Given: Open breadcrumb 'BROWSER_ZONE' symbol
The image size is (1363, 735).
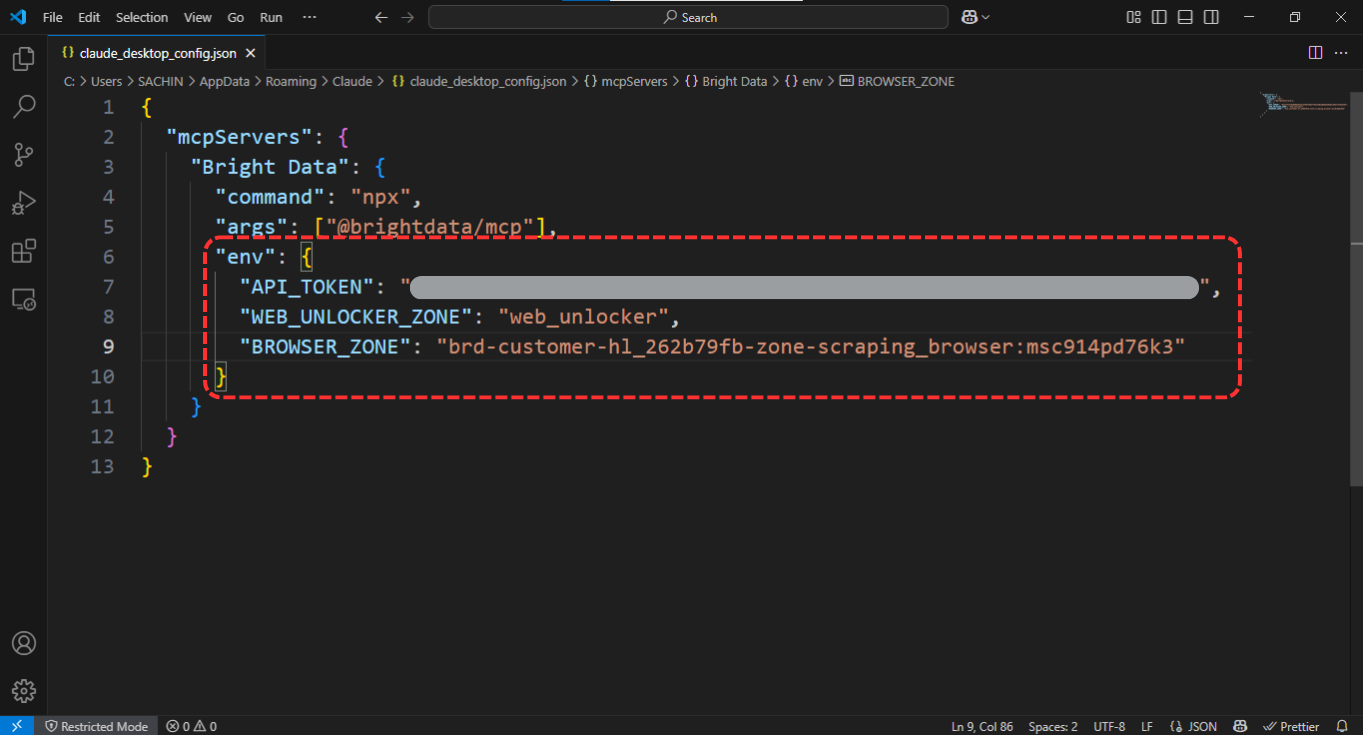Looking at the screenshot, I should [x=897, y=81].
